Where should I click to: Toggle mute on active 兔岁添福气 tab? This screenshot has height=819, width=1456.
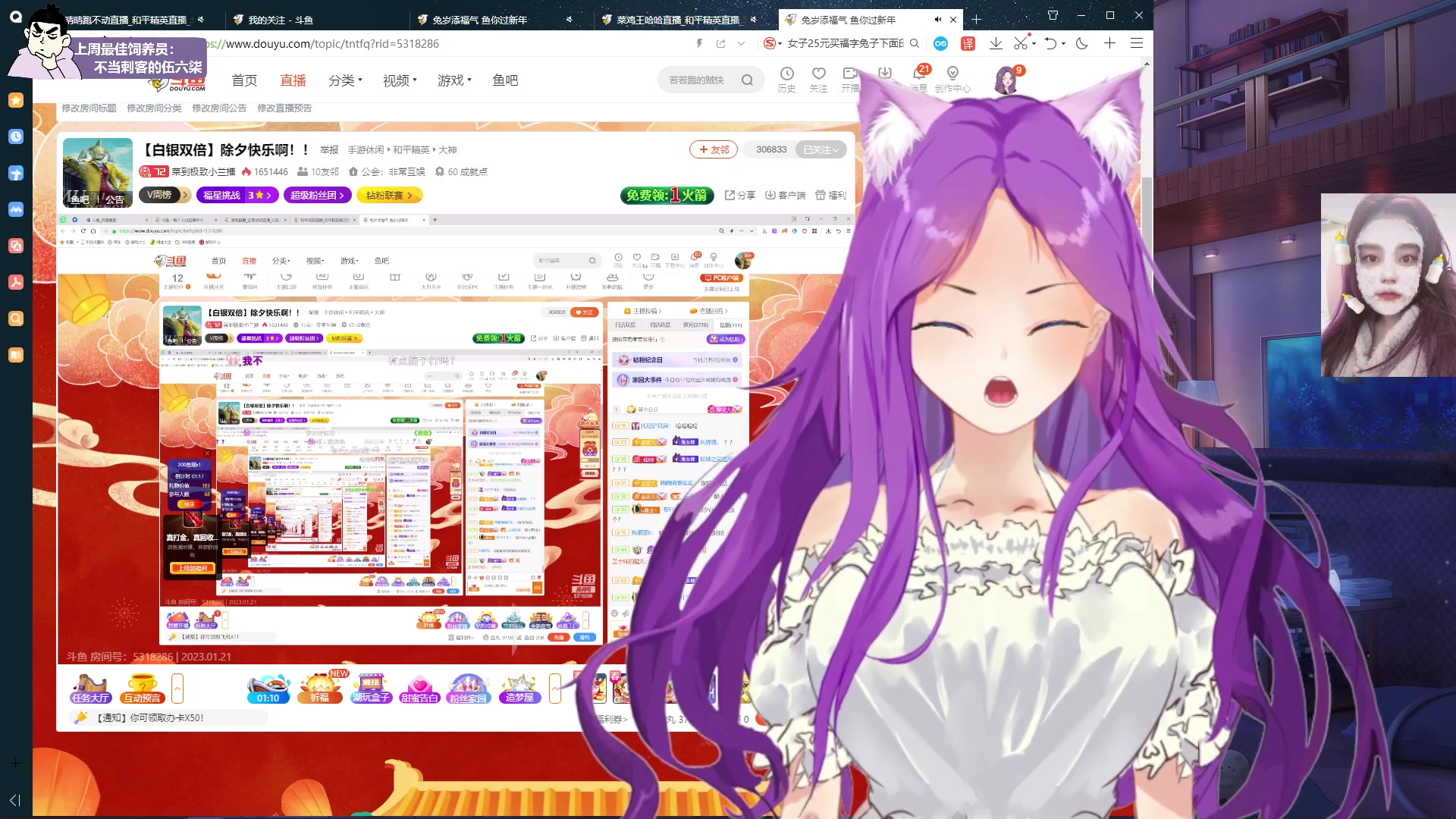[x=938, y=20]
